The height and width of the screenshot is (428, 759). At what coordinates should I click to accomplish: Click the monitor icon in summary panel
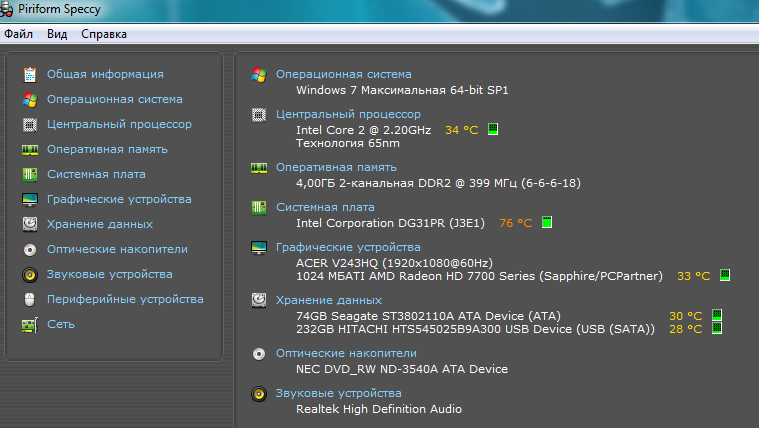[x=259, y=248]
